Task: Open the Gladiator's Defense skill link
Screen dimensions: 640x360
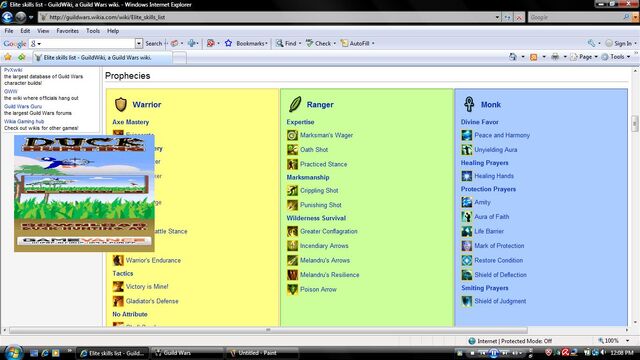Action: 152,301
